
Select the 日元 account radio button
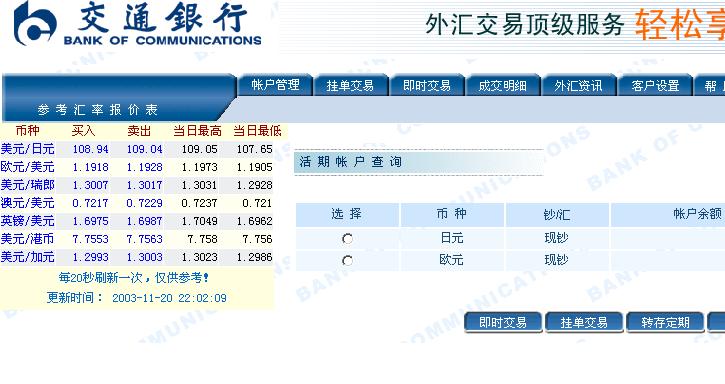347,239
